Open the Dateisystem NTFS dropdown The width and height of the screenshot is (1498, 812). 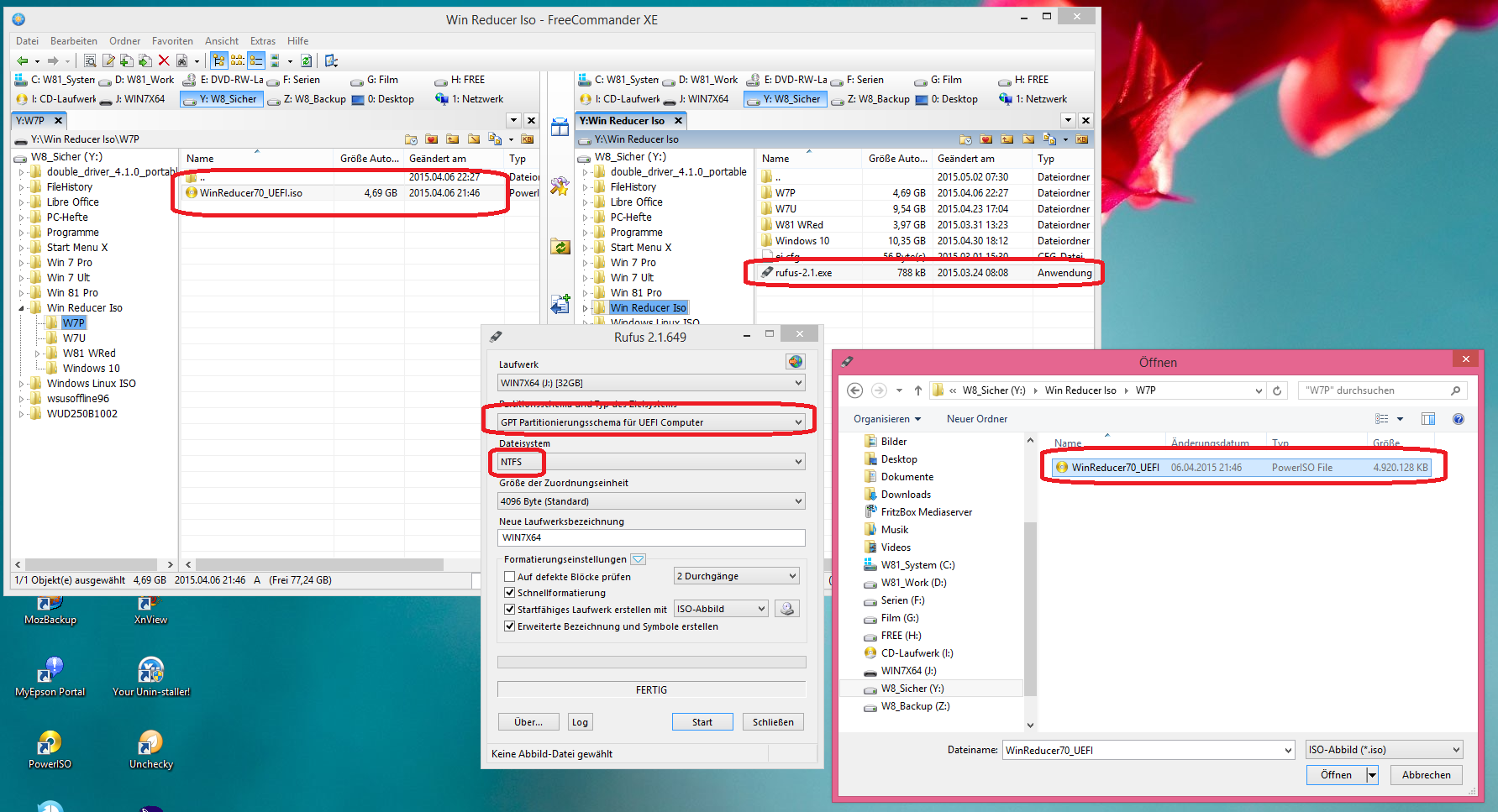coord(651,462)
